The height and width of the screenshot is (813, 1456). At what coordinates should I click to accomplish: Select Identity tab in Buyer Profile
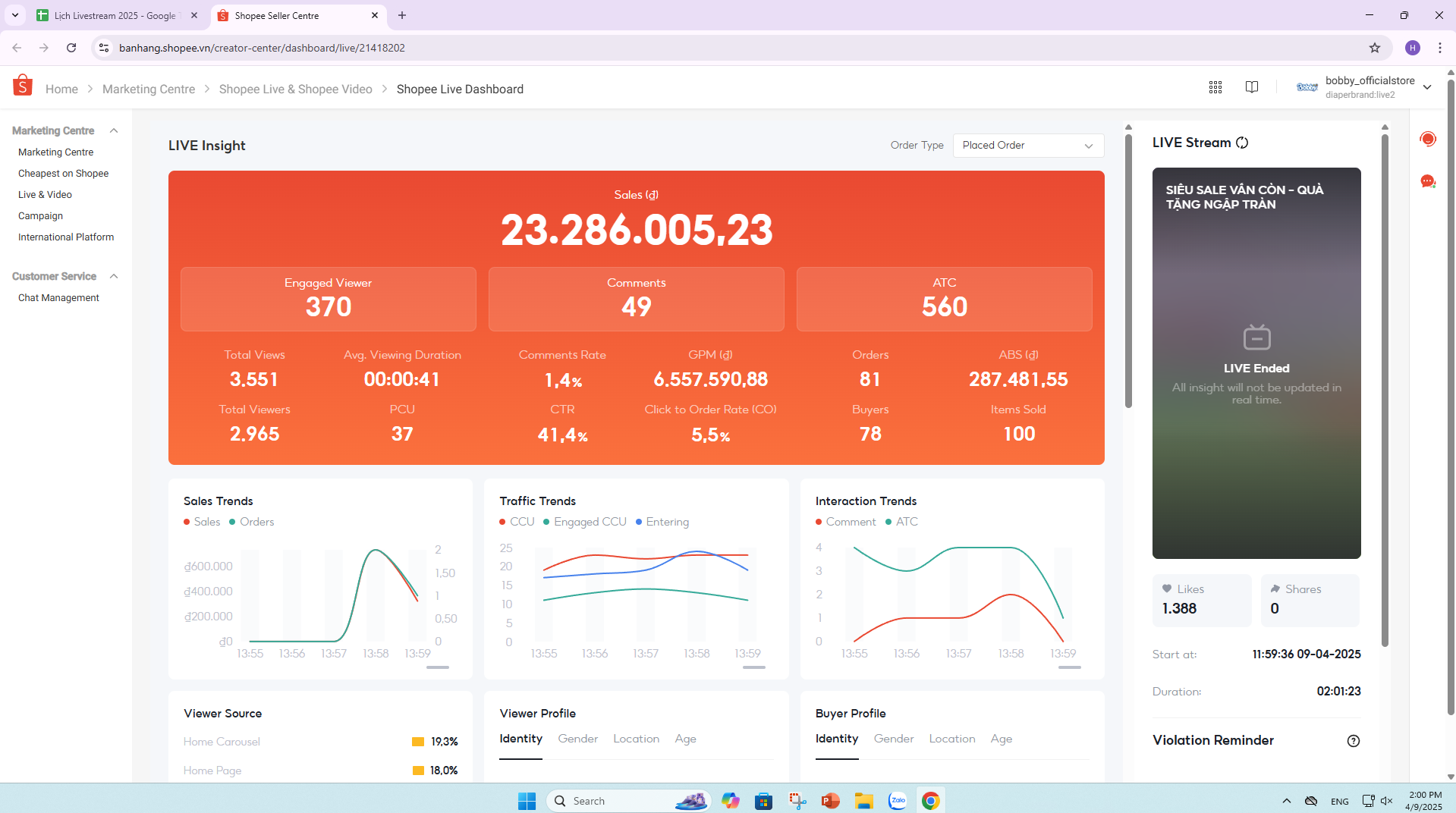(837, 739)
